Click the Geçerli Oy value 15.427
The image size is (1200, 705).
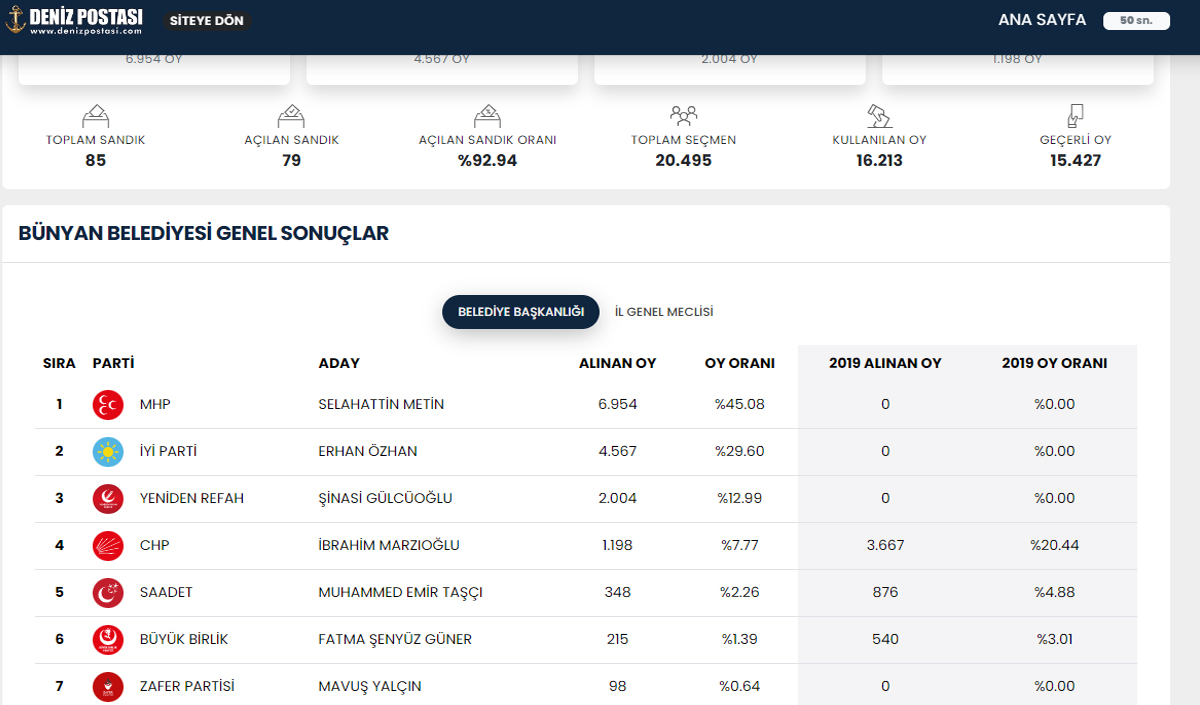click(1076, 160)
